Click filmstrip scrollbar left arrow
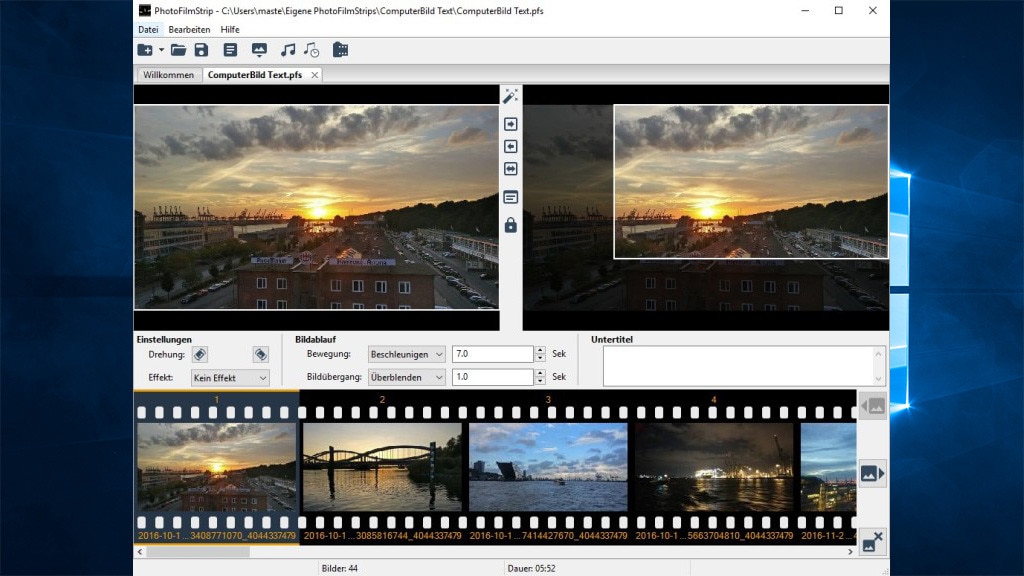 click(140, 552)
